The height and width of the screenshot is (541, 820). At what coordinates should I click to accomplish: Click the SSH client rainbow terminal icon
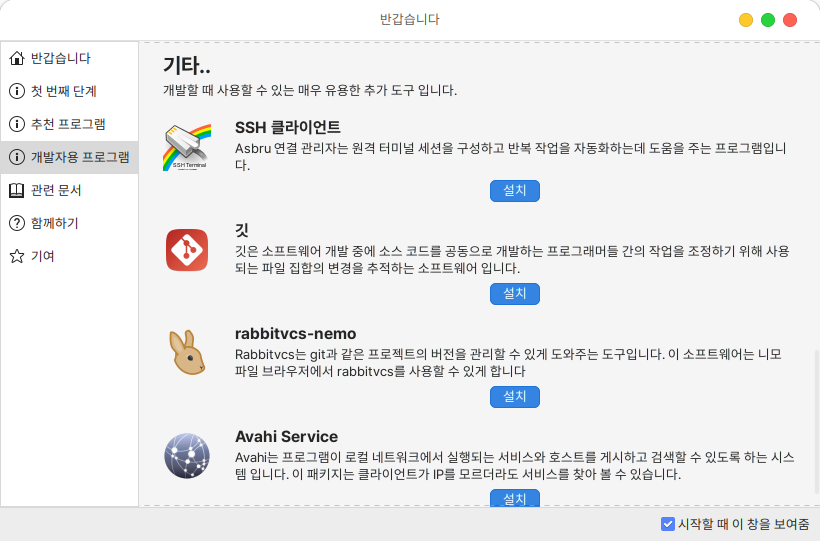click(x=187, y=147)
